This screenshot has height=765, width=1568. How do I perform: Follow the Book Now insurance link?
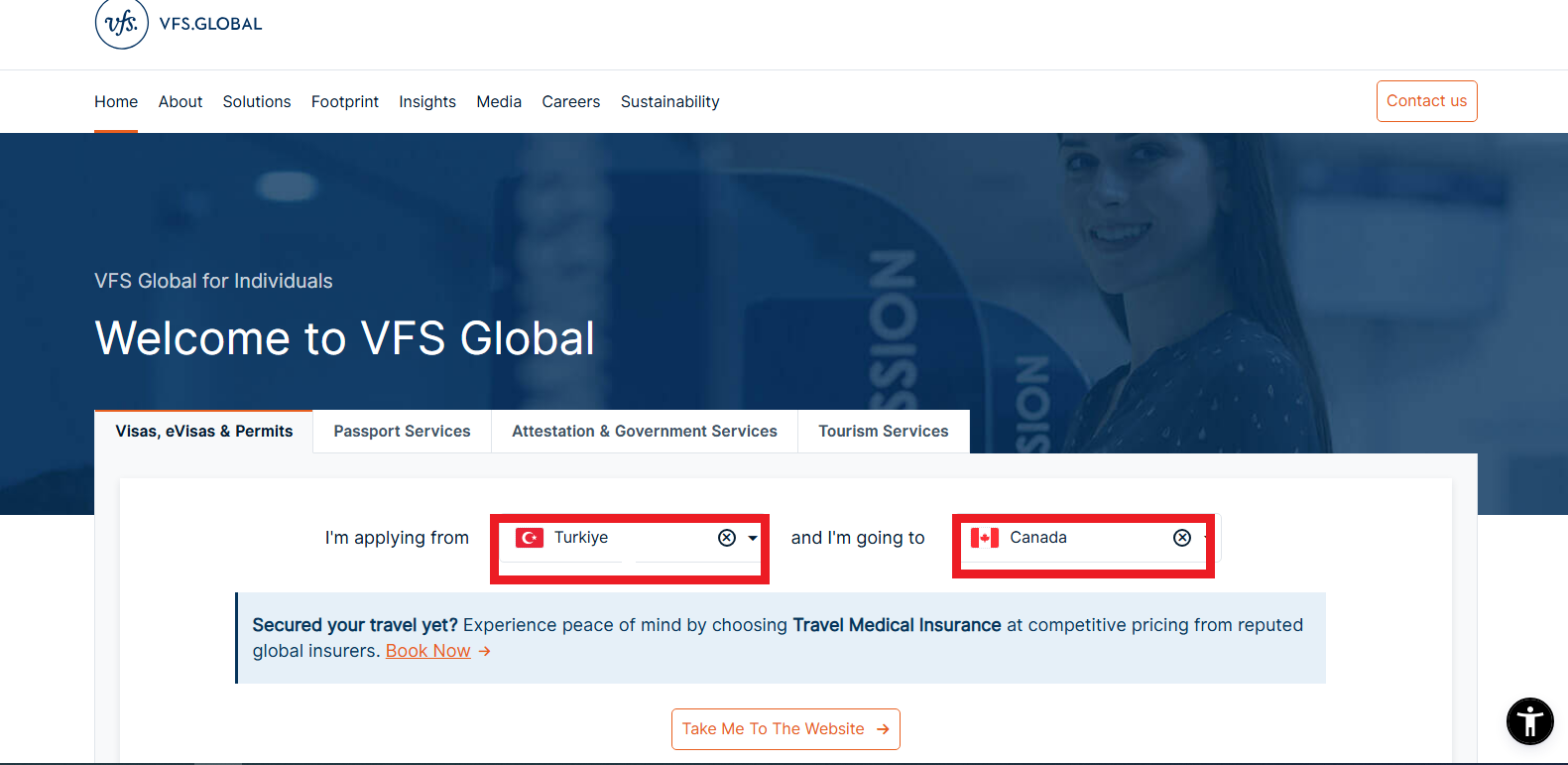(x=428, y=651)
